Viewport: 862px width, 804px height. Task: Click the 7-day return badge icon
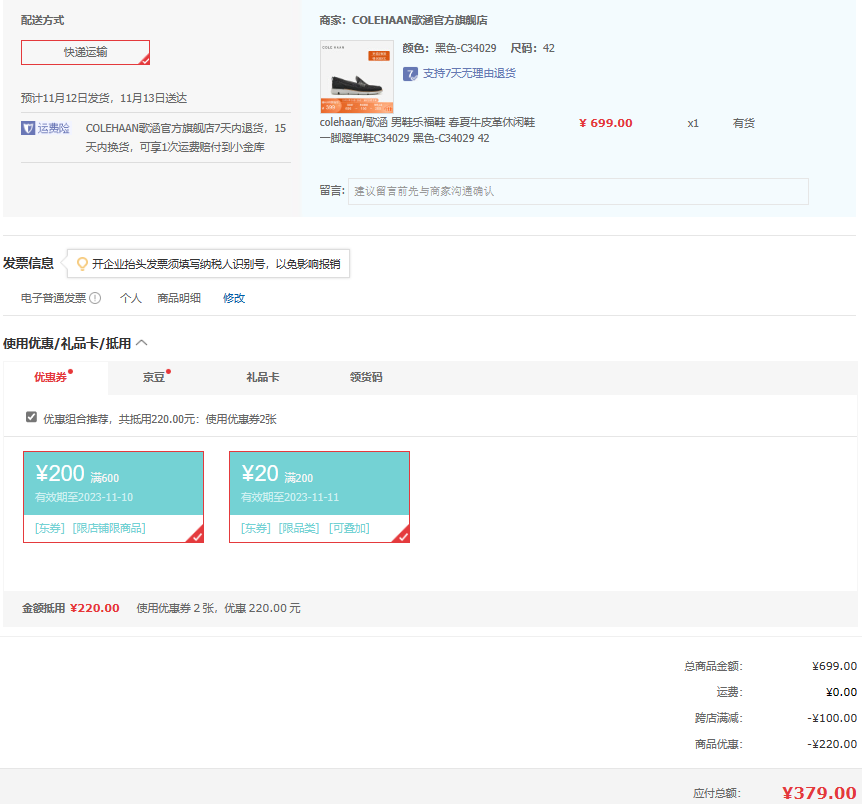(x=410, y=74)
